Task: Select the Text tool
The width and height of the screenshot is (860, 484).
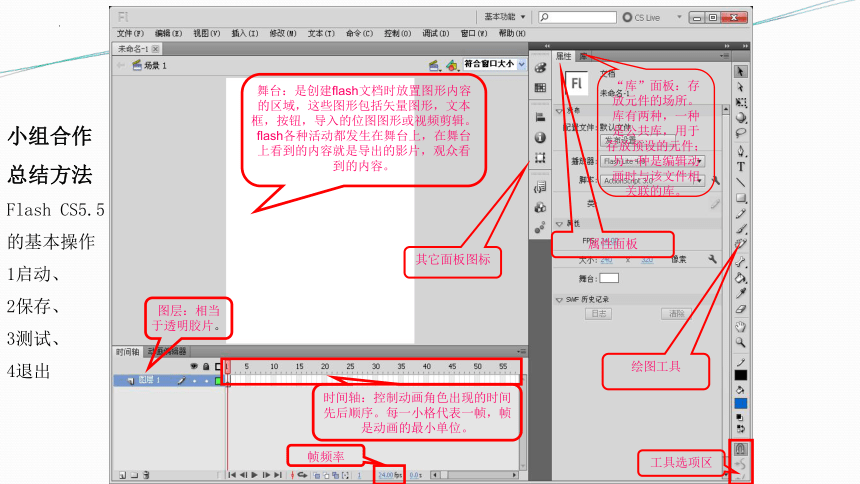Action: tap(740, 167)
